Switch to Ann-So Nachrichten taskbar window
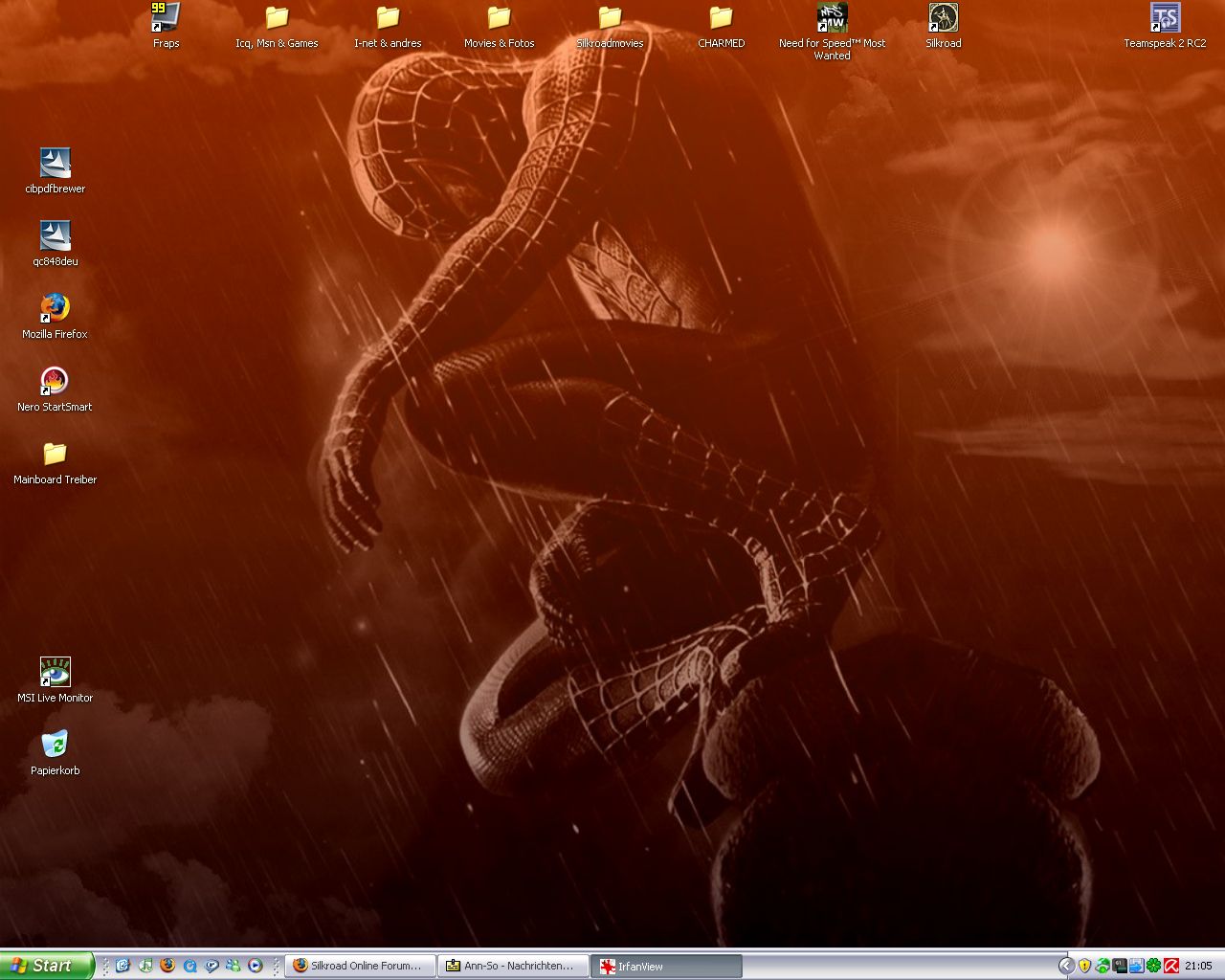This screenshot has height=980, width=1225. pos(513,966)
